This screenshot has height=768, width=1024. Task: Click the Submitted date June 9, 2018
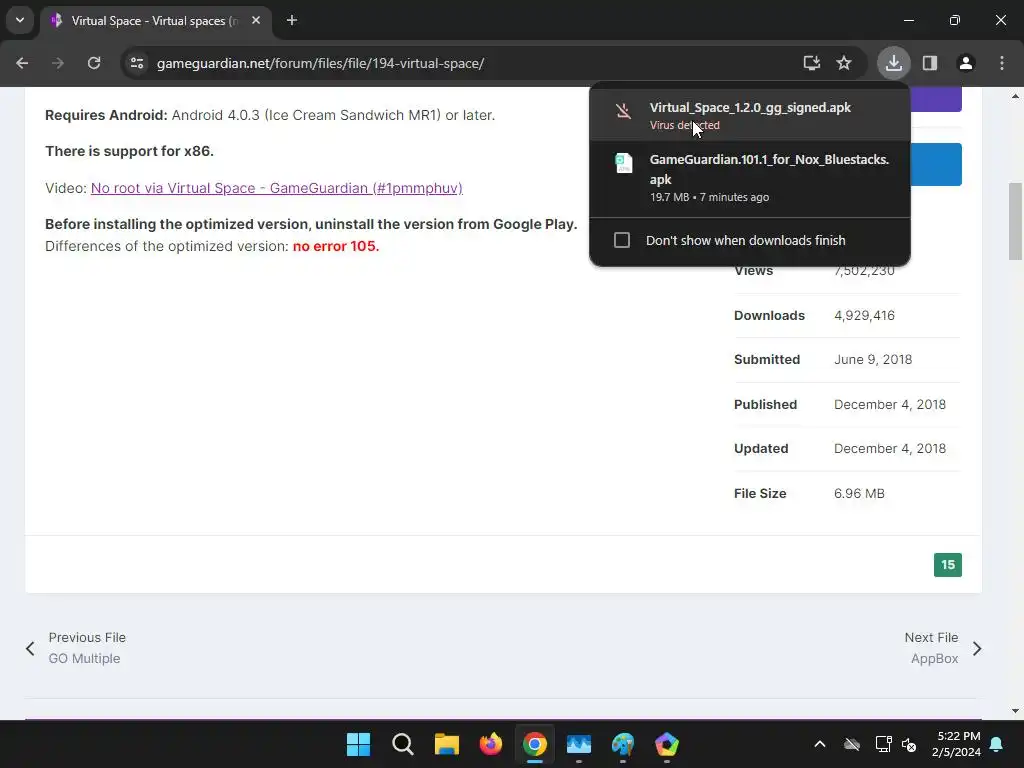872,360
